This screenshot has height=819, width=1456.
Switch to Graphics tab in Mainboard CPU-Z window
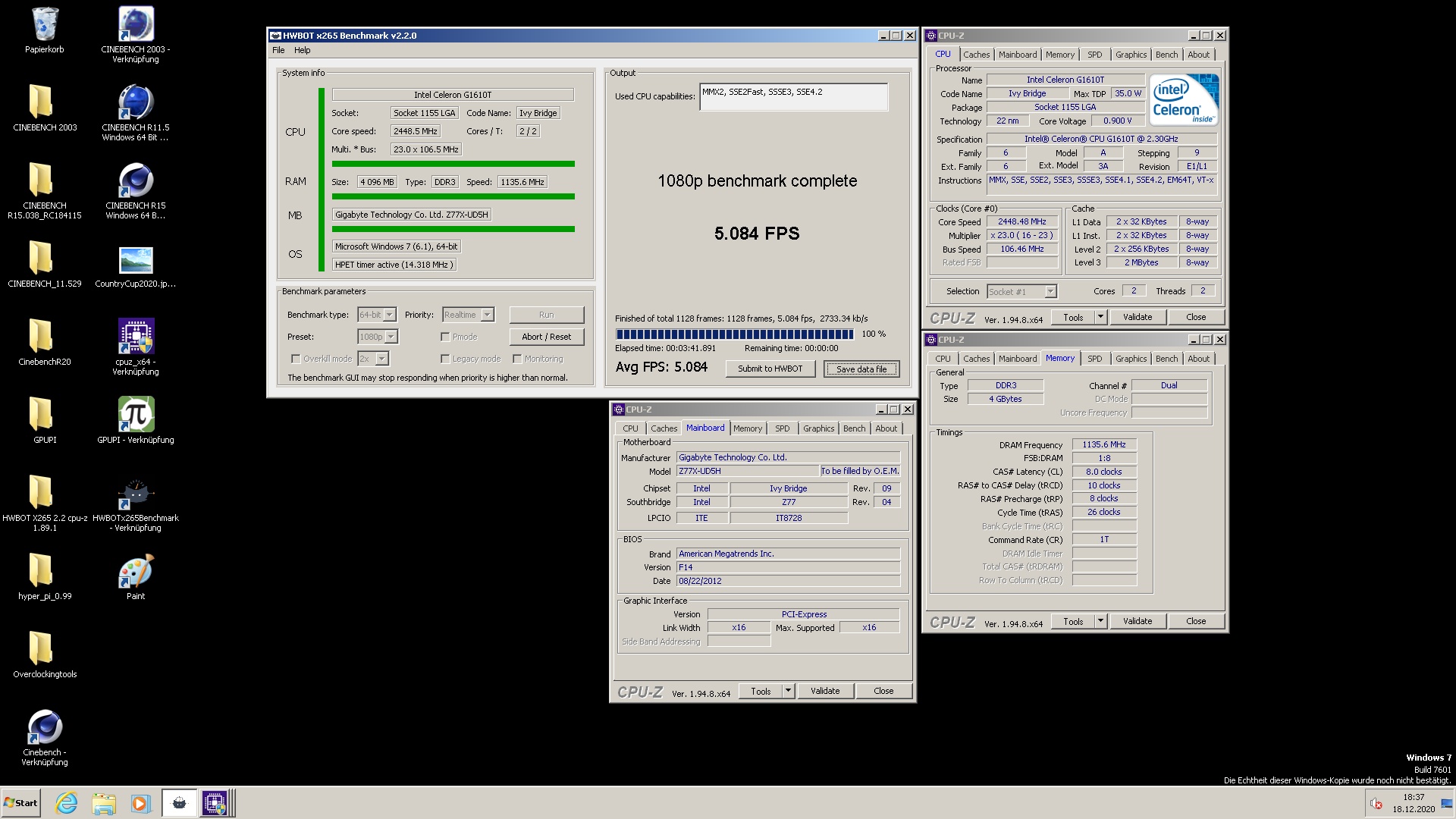tap(818, 428)
